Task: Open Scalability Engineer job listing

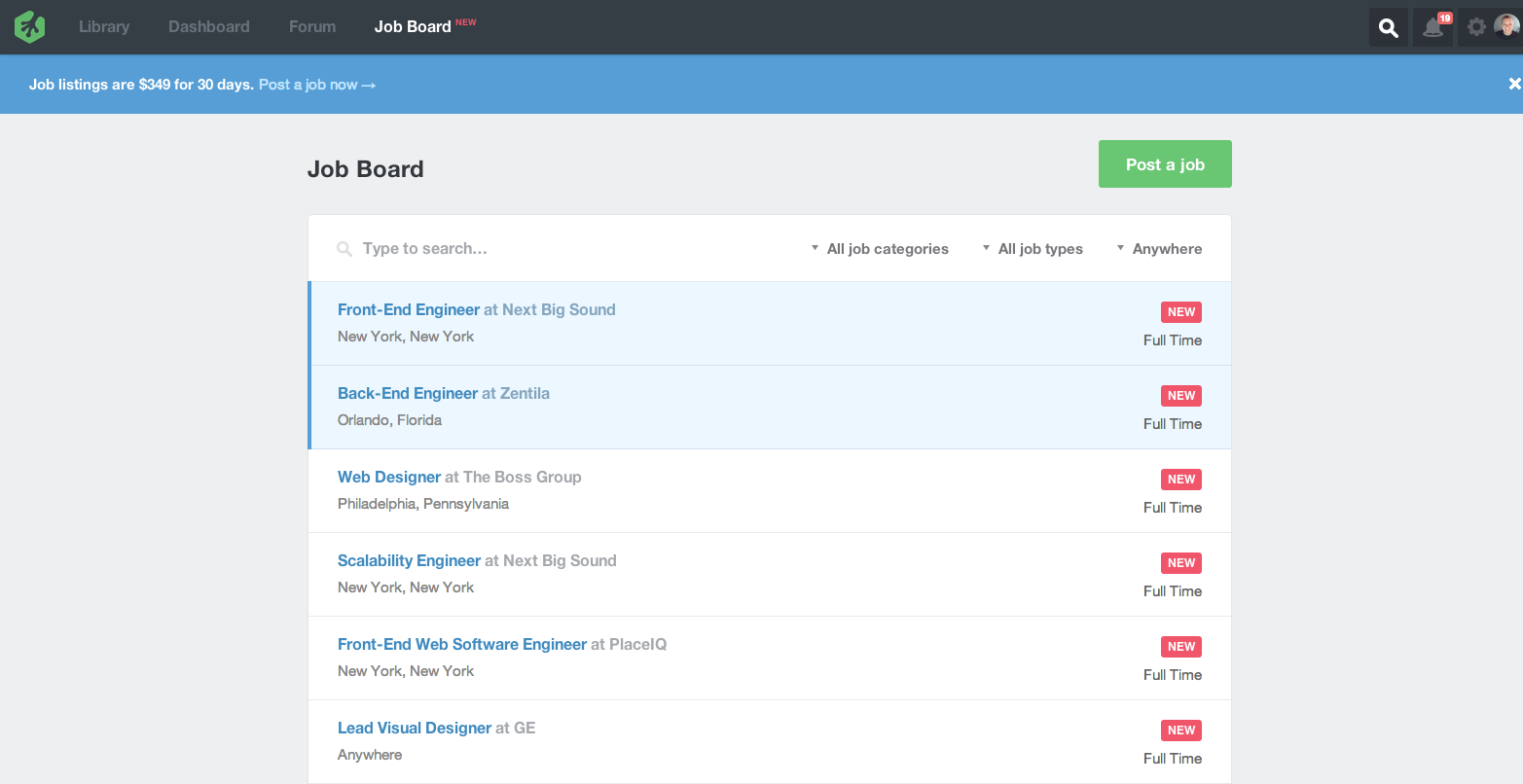Action: coord(409,560)
